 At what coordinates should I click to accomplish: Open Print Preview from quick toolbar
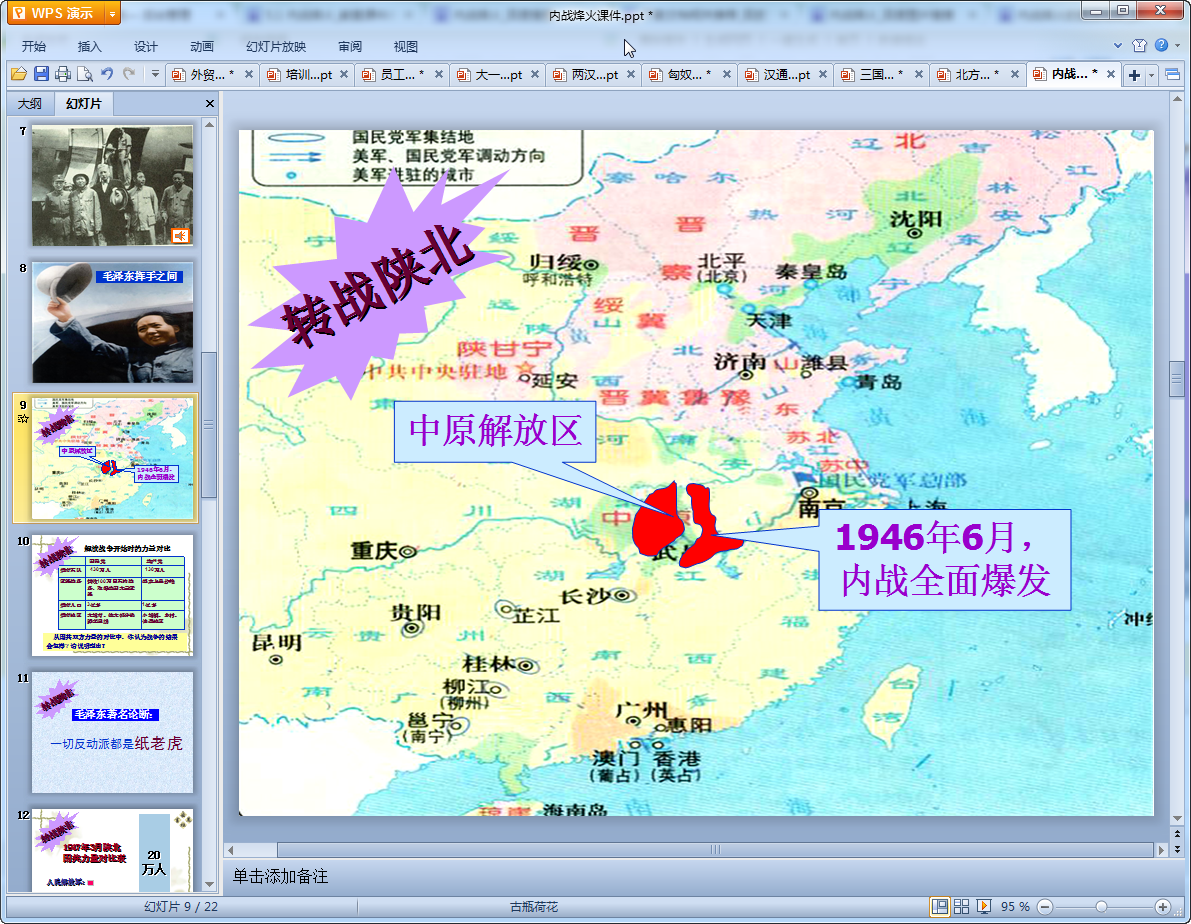coord(85,74)
